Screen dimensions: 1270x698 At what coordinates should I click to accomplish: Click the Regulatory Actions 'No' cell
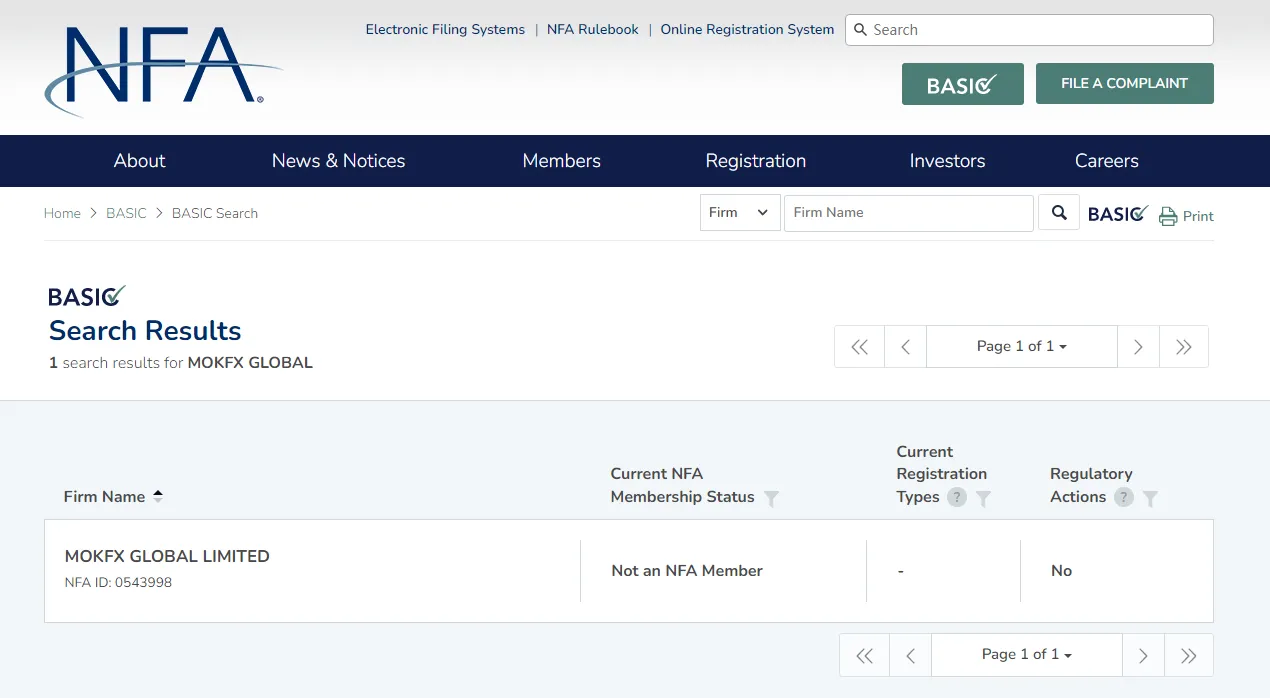click(1062, 571)
